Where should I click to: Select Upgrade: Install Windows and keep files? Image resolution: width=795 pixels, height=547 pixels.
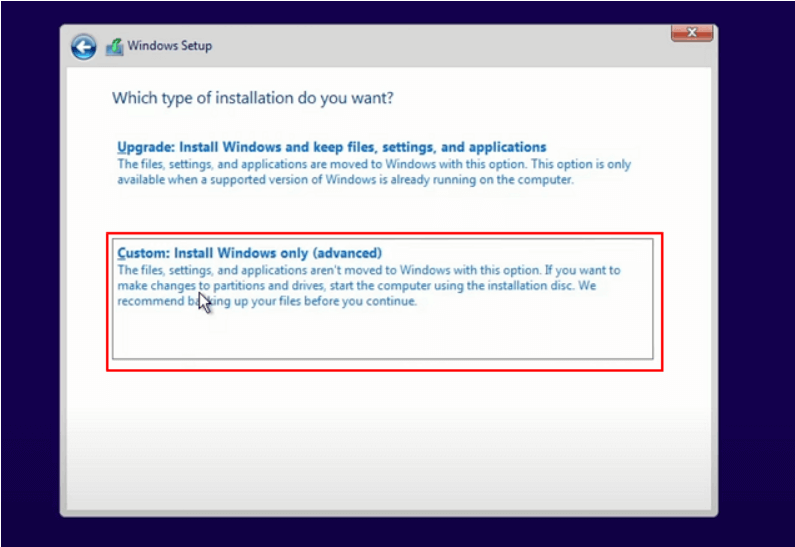331,147
